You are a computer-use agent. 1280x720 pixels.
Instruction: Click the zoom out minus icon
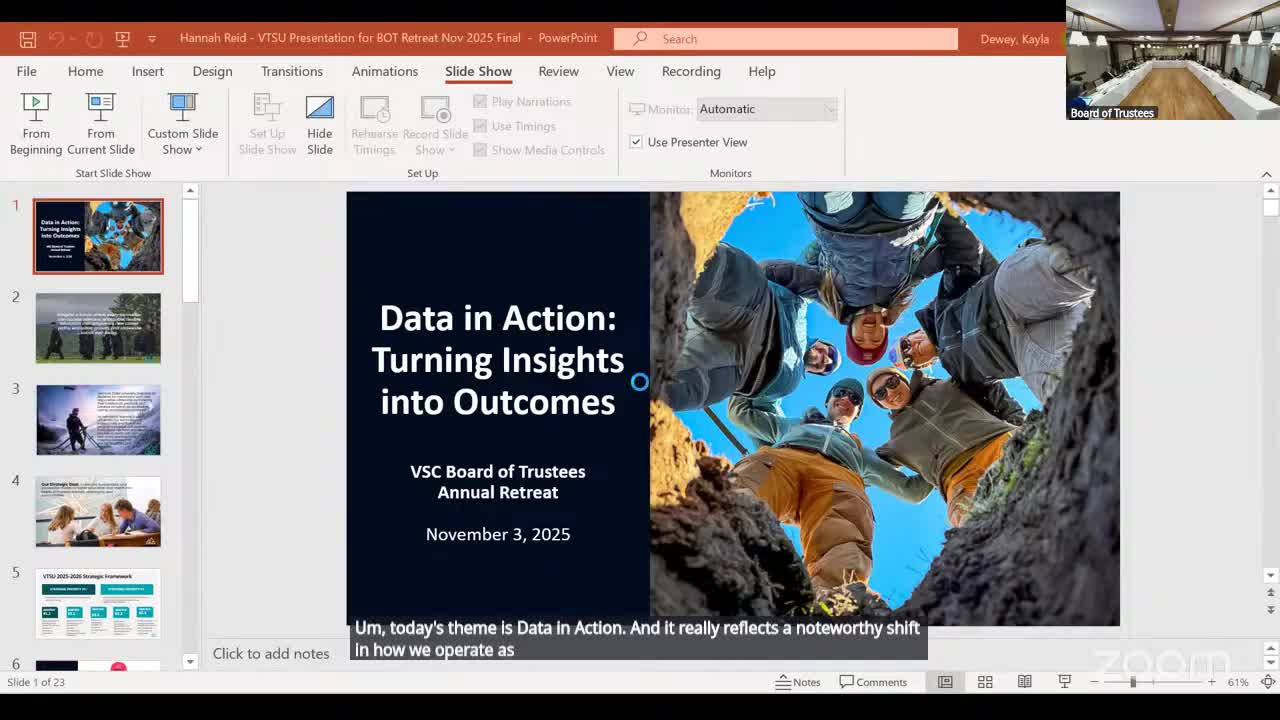point(1095,682)
